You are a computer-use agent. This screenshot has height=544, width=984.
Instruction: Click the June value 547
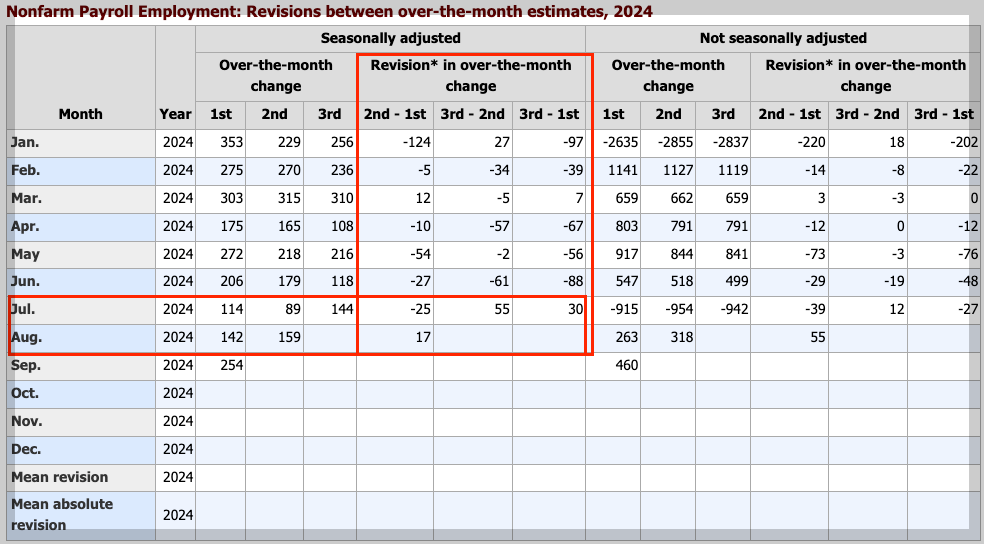(x=627, y=281)
